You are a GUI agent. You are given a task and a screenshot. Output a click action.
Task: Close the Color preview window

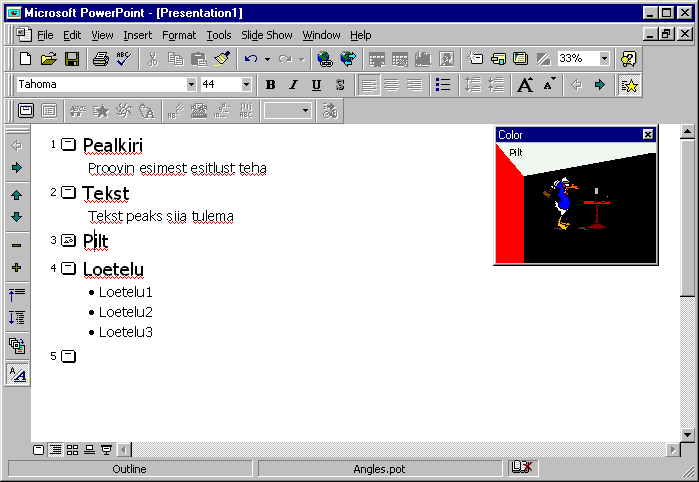pos(648,134)
